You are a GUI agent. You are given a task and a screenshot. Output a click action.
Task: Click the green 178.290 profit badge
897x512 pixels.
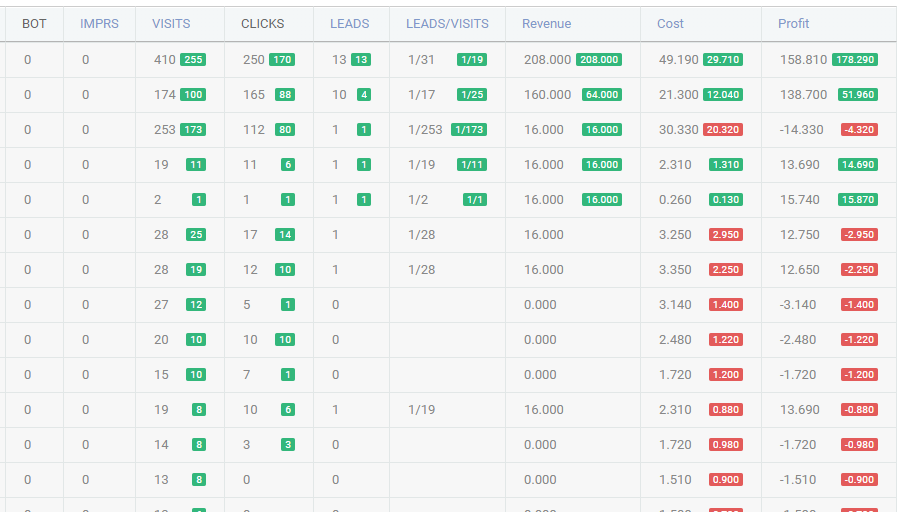coord(854,60)
